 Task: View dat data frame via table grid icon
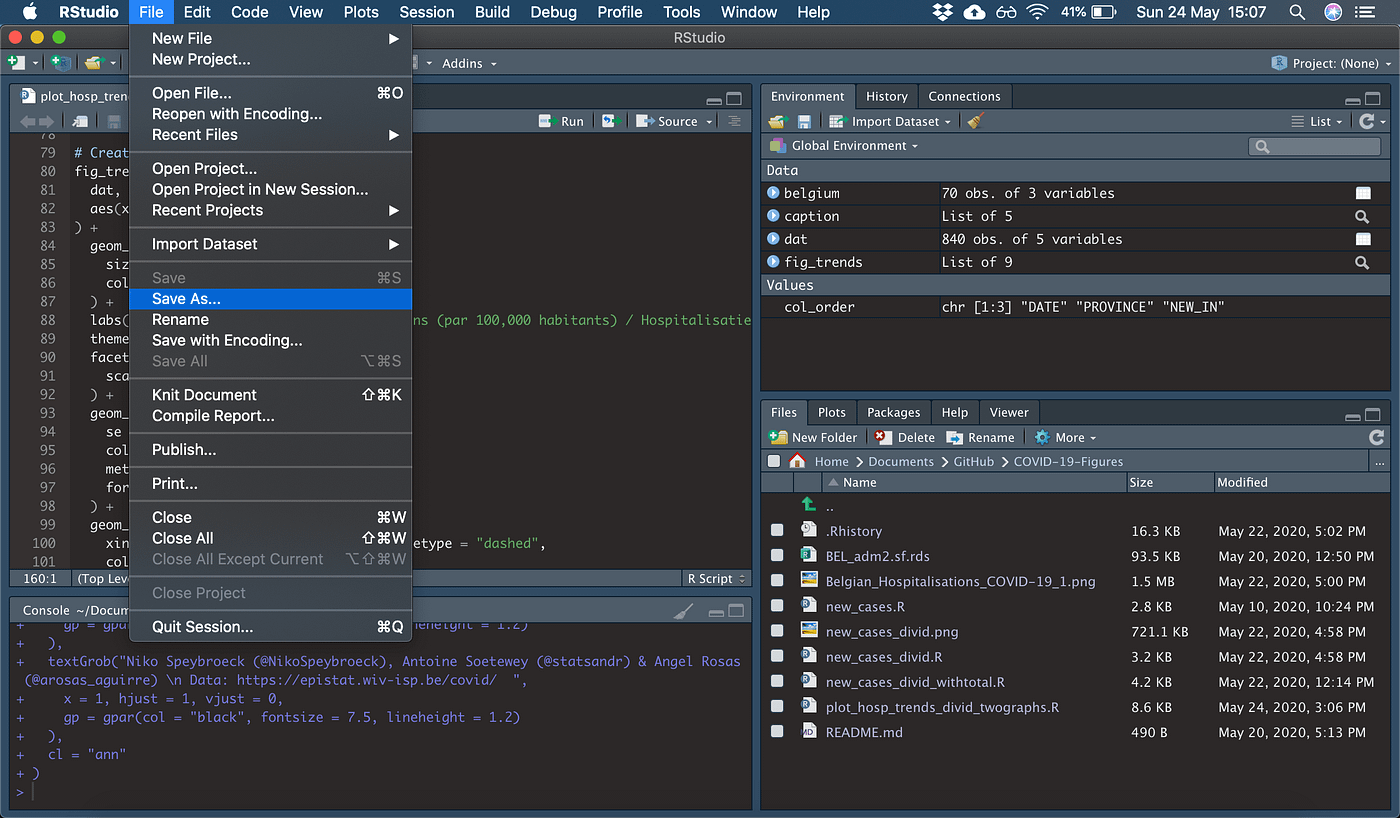click(1362, 239)
